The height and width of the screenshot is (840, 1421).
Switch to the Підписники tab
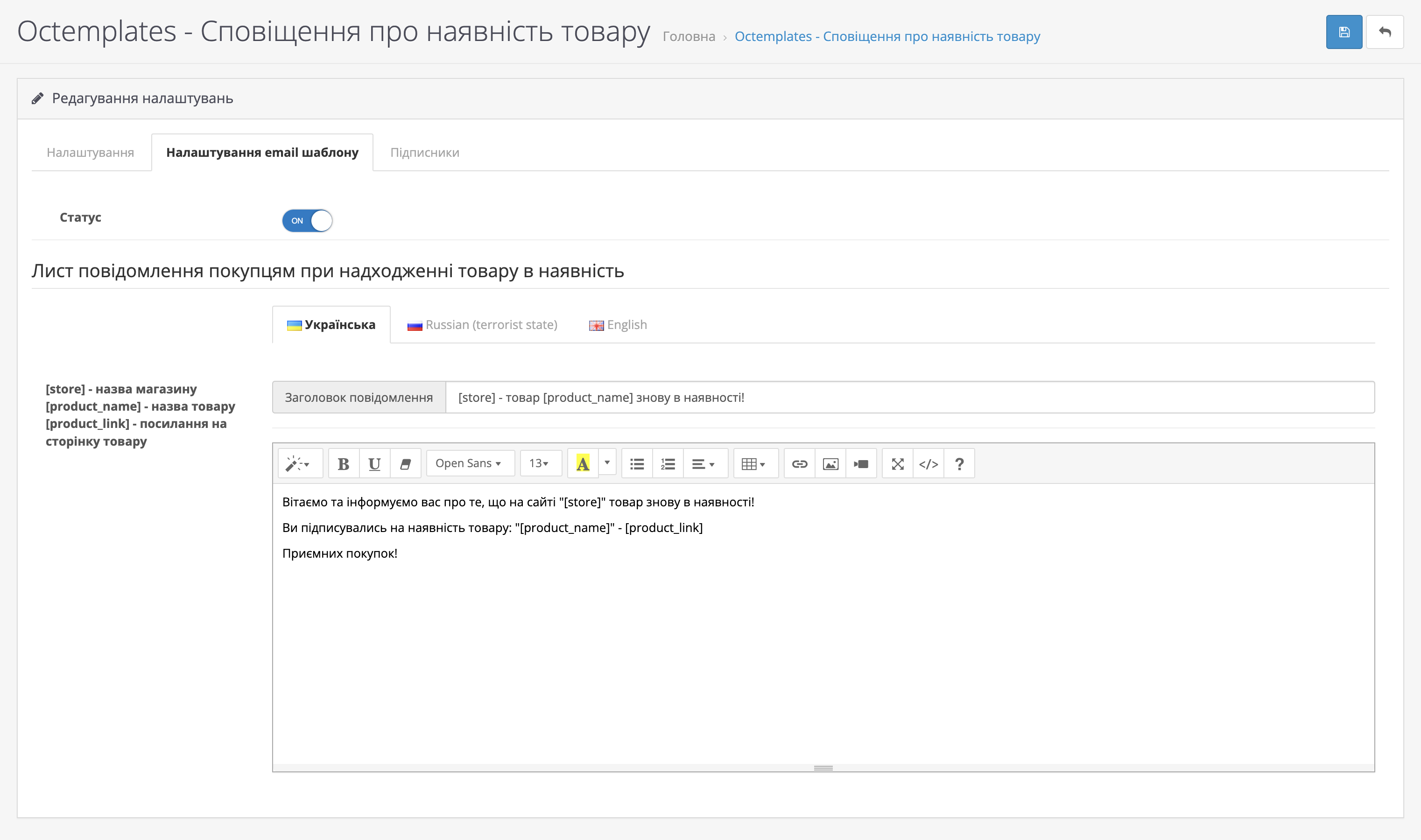(425, 152)
